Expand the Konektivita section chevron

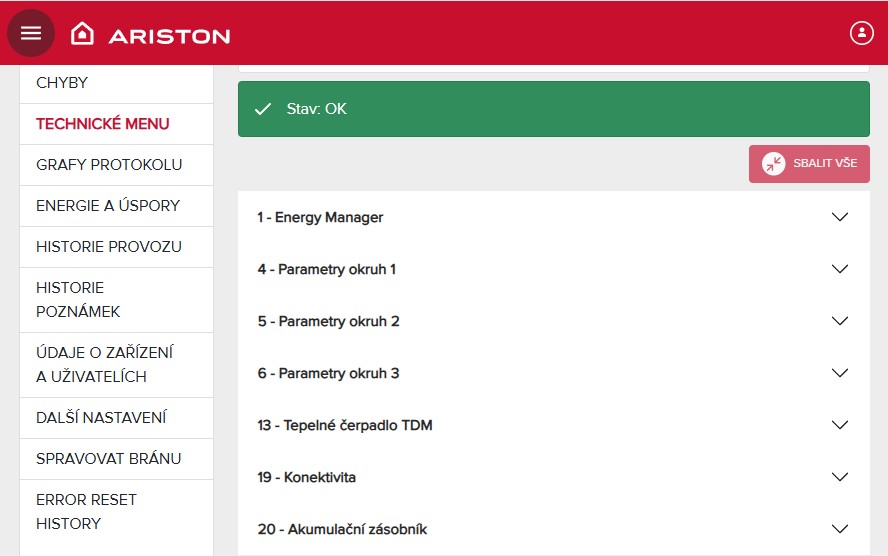pos(839,477)
